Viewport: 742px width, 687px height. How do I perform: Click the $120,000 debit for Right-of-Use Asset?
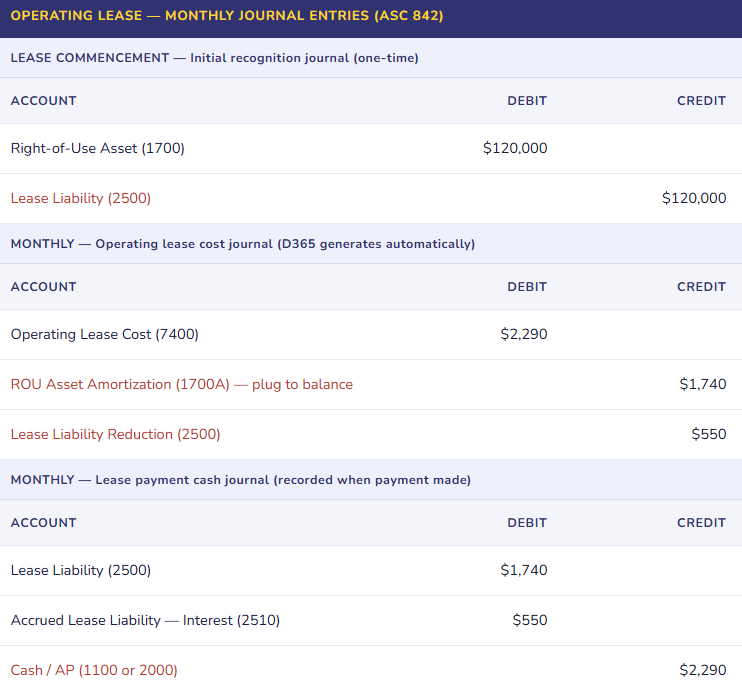click(x=515, y=148)
